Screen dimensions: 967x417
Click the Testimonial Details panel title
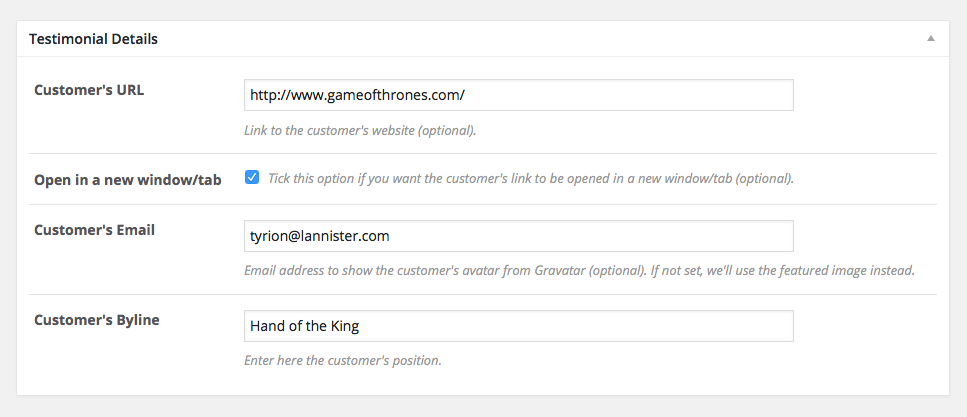[93, 39]
